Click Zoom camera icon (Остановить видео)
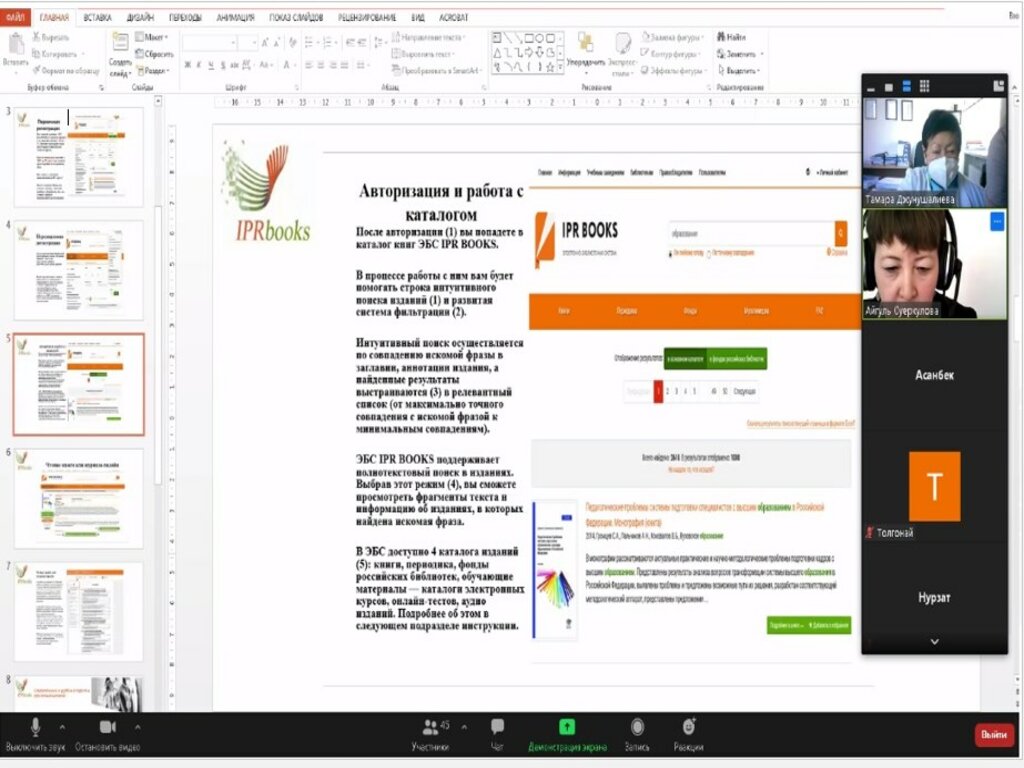The image size is (1024, 768). point(108,727)
